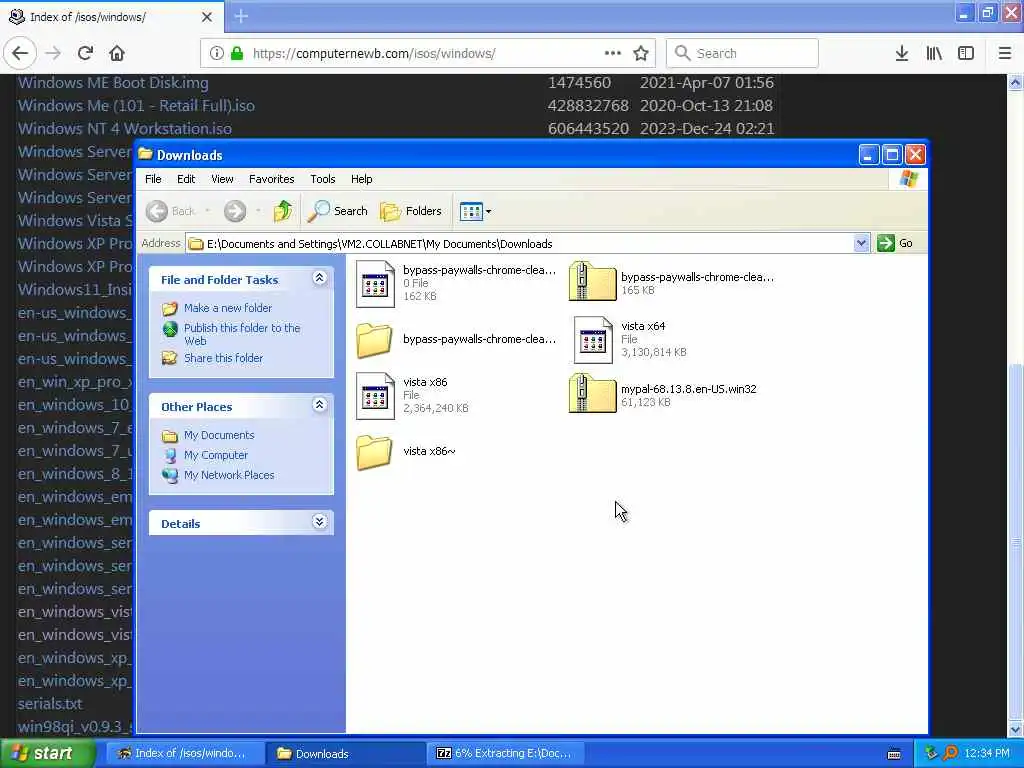1024x768 pixels.
Task: Show Firefox downloads arrow
Action: coord(901,53)
